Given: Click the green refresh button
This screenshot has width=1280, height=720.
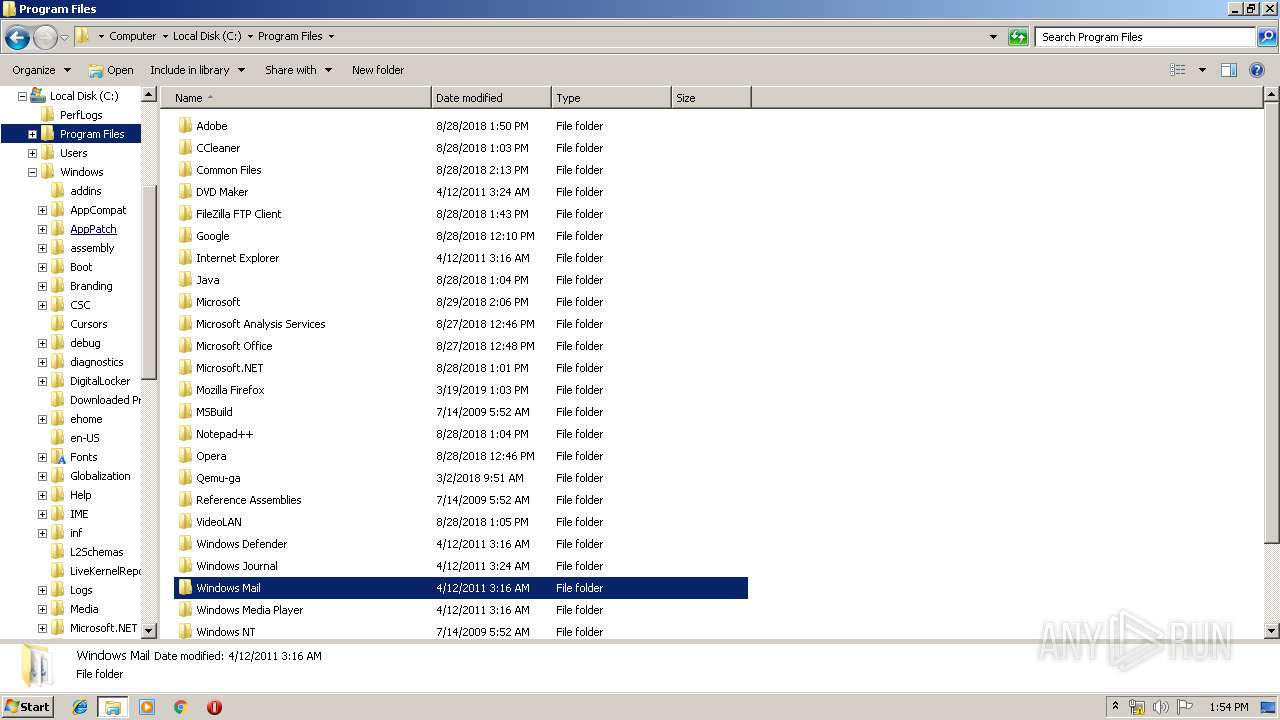Looking at the screenshot, I should point(1018,37).
